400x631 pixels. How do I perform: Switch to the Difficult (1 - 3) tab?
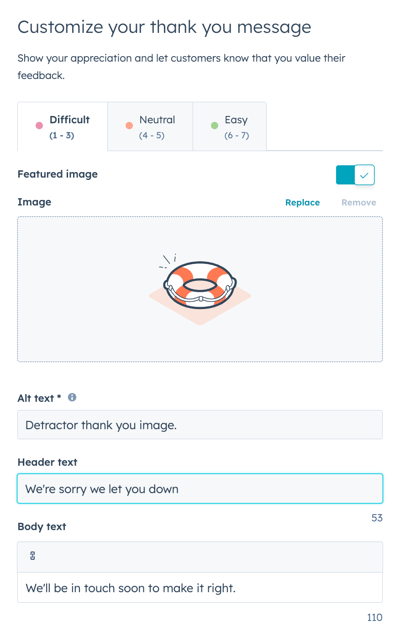62,126
